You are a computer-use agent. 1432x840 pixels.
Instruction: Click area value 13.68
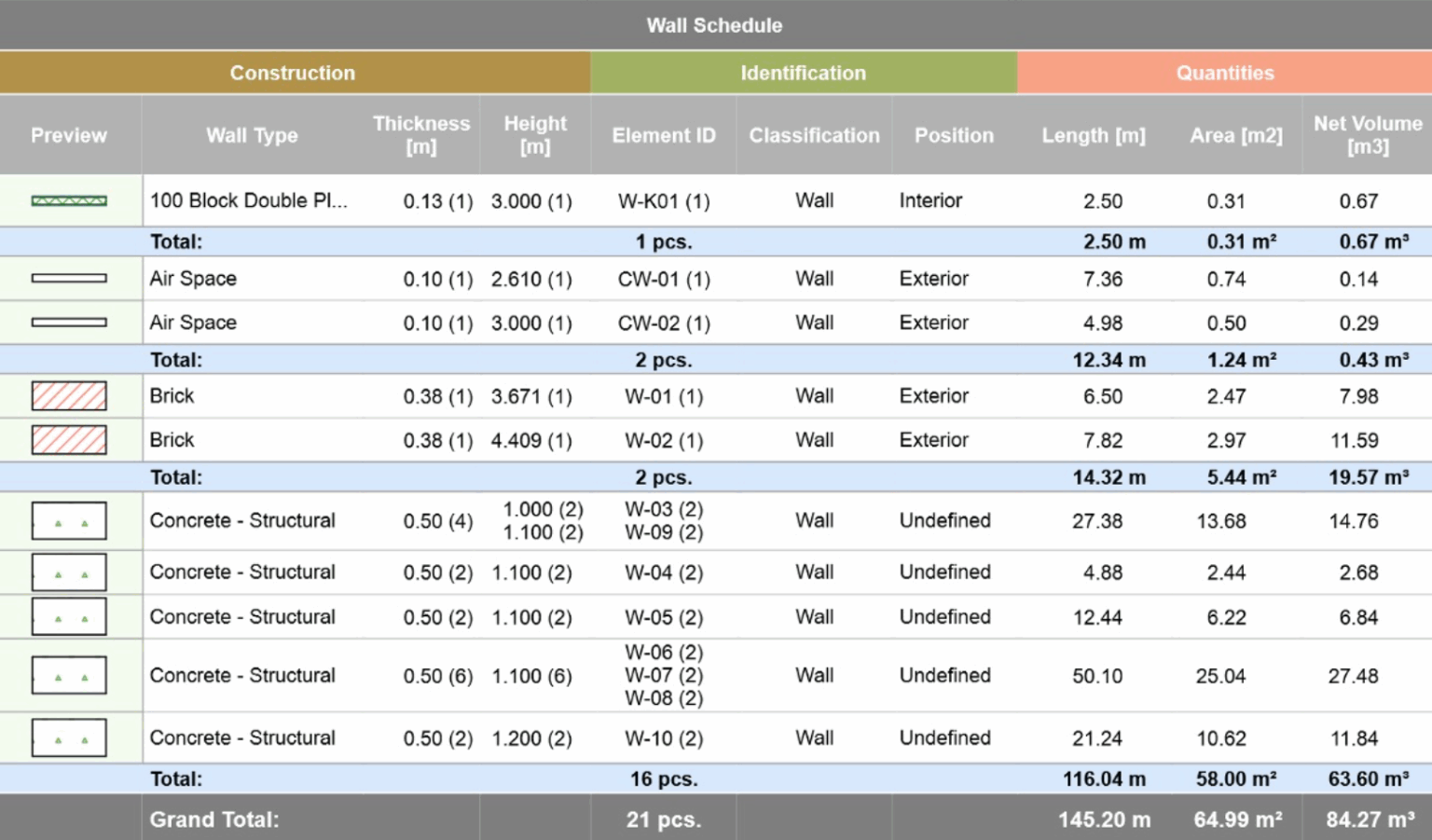(x=1221, y=521)
